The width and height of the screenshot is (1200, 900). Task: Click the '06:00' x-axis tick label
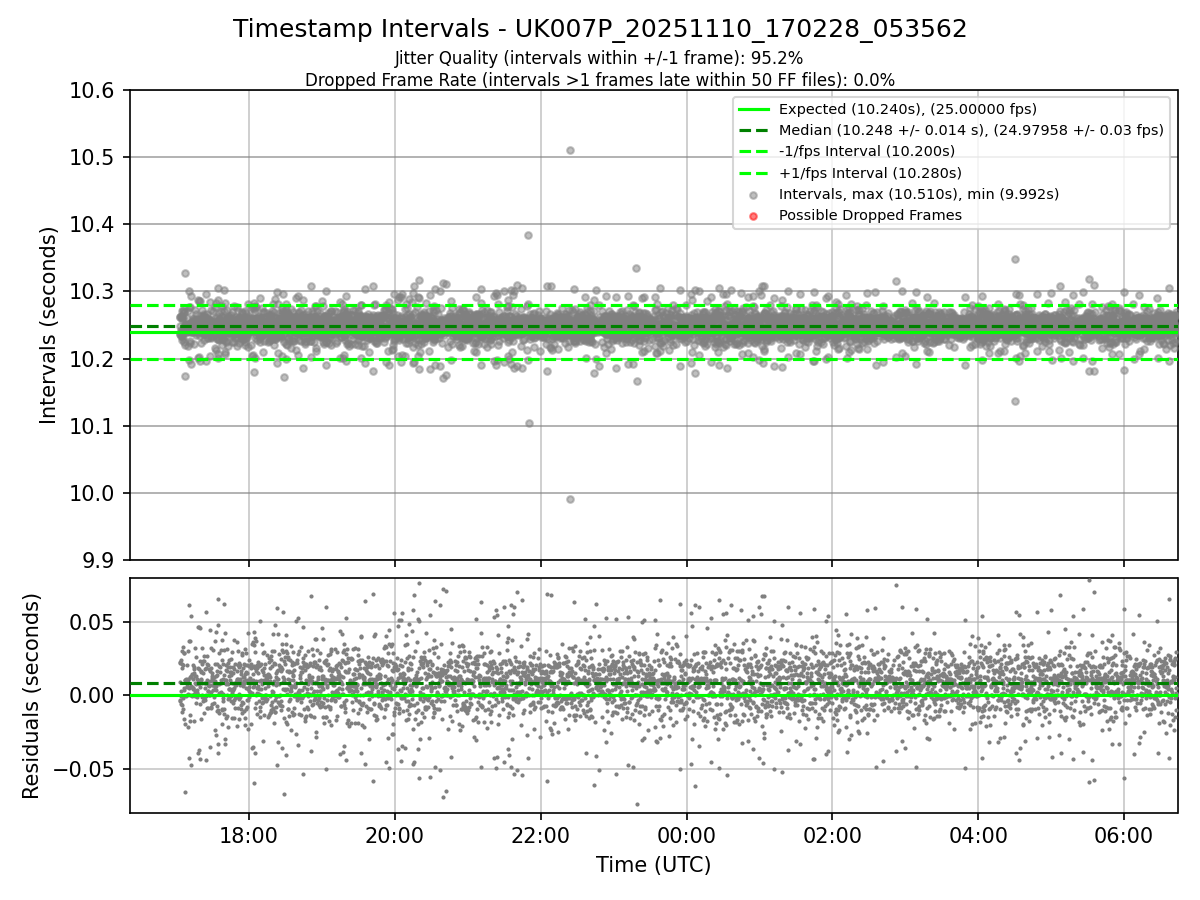click(1124, 834)
